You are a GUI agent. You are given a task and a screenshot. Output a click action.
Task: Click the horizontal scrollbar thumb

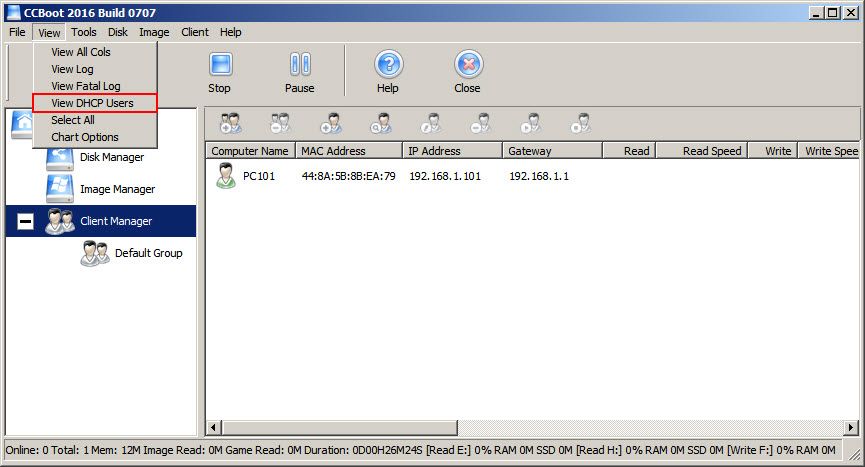pos(339,427)
